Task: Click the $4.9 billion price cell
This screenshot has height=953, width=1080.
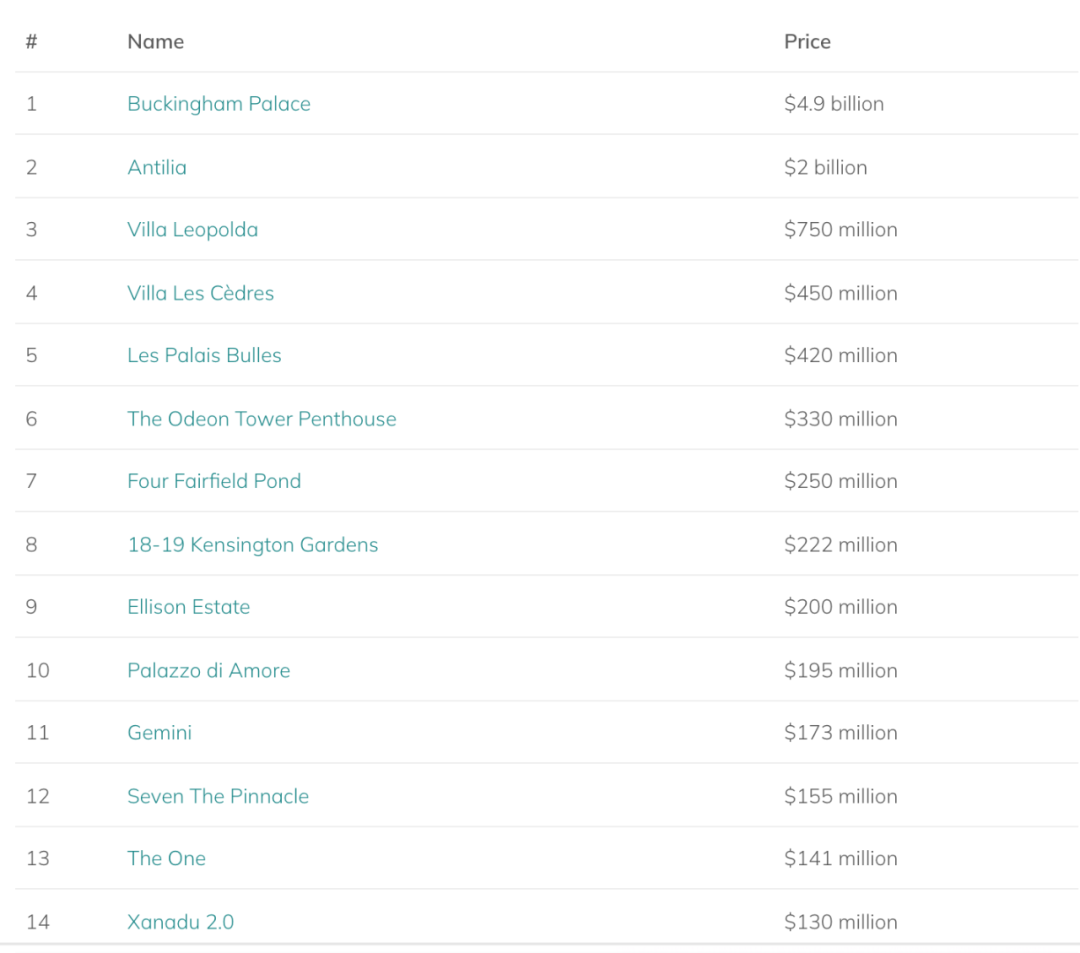Action: click(x=833, y=104)
